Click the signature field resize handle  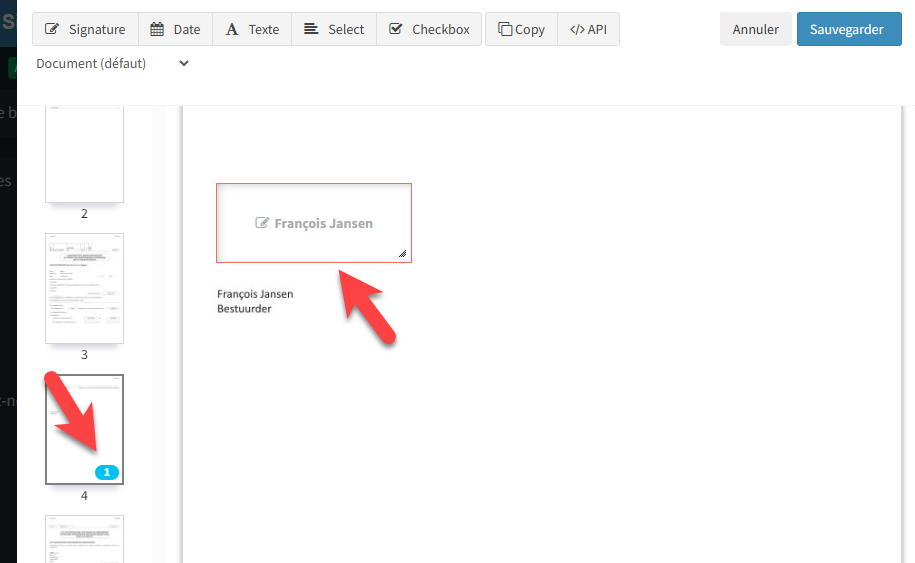pyautogui.click(x=403, y=254)
